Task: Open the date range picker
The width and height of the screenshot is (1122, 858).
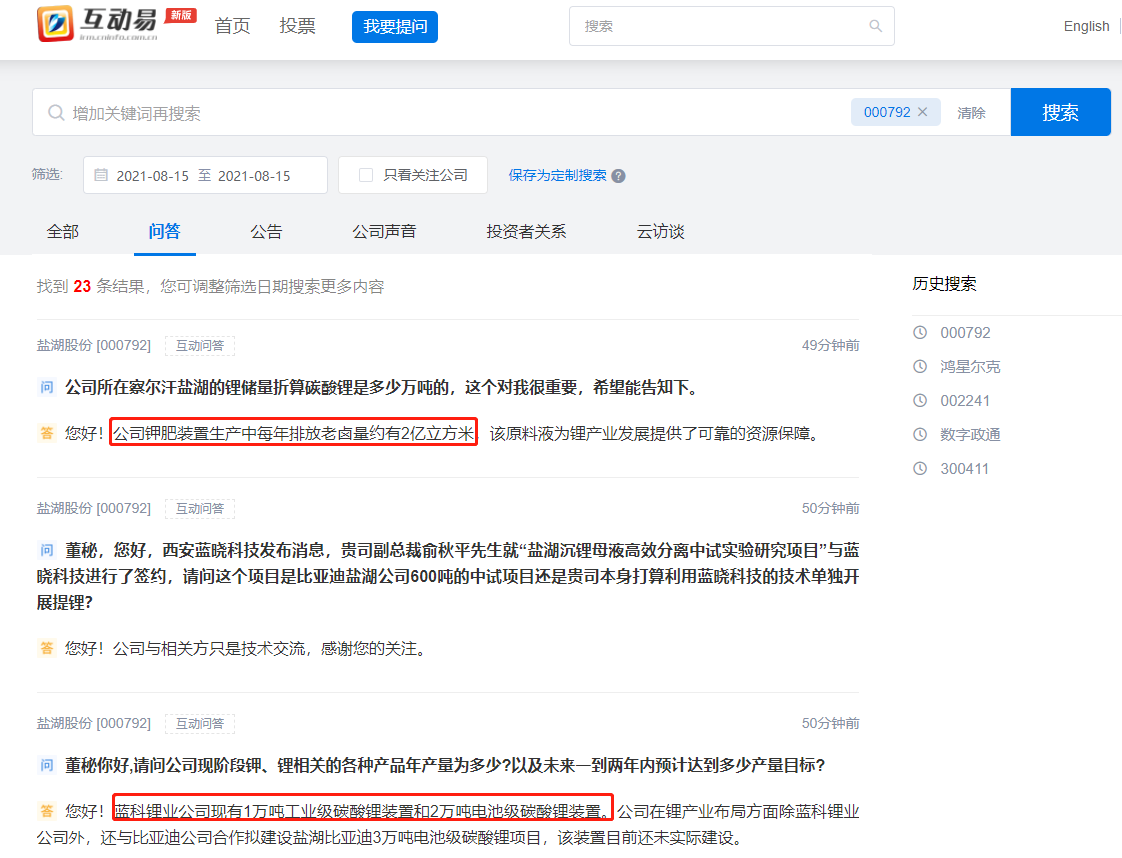Action: click(x=204, y=175)
